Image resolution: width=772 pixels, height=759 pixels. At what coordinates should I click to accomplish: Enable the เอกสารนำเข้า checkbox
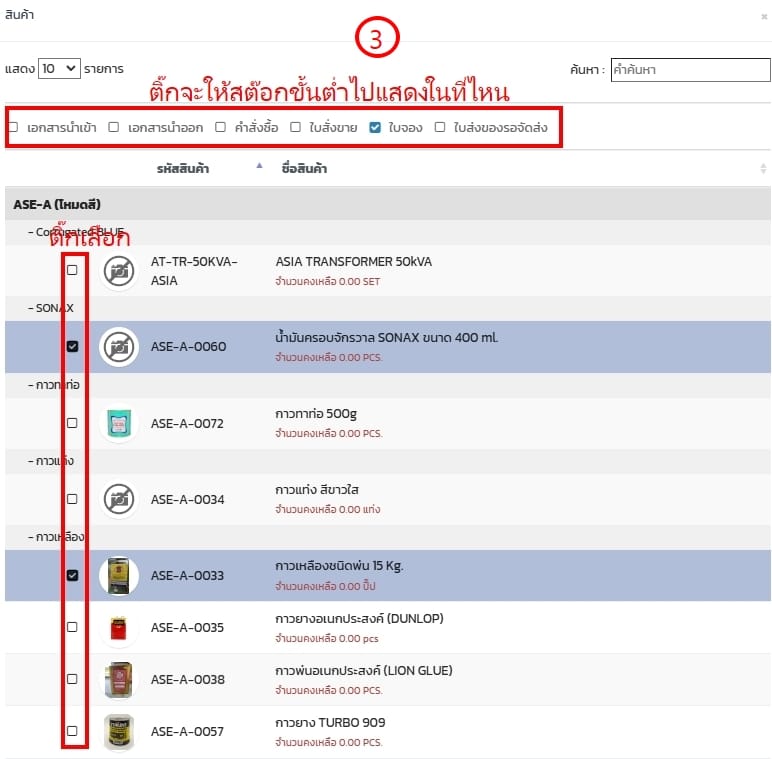(x=13, y=127)
